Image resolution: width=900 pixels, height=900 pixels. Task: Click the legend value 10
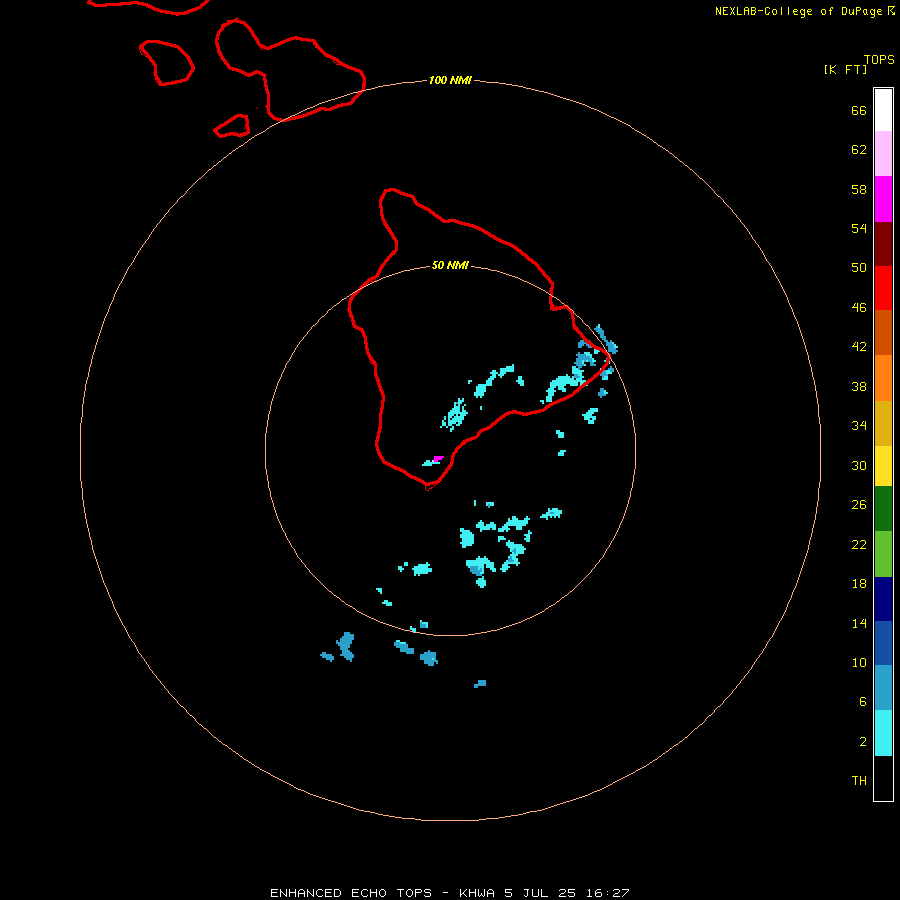[859, 662]
